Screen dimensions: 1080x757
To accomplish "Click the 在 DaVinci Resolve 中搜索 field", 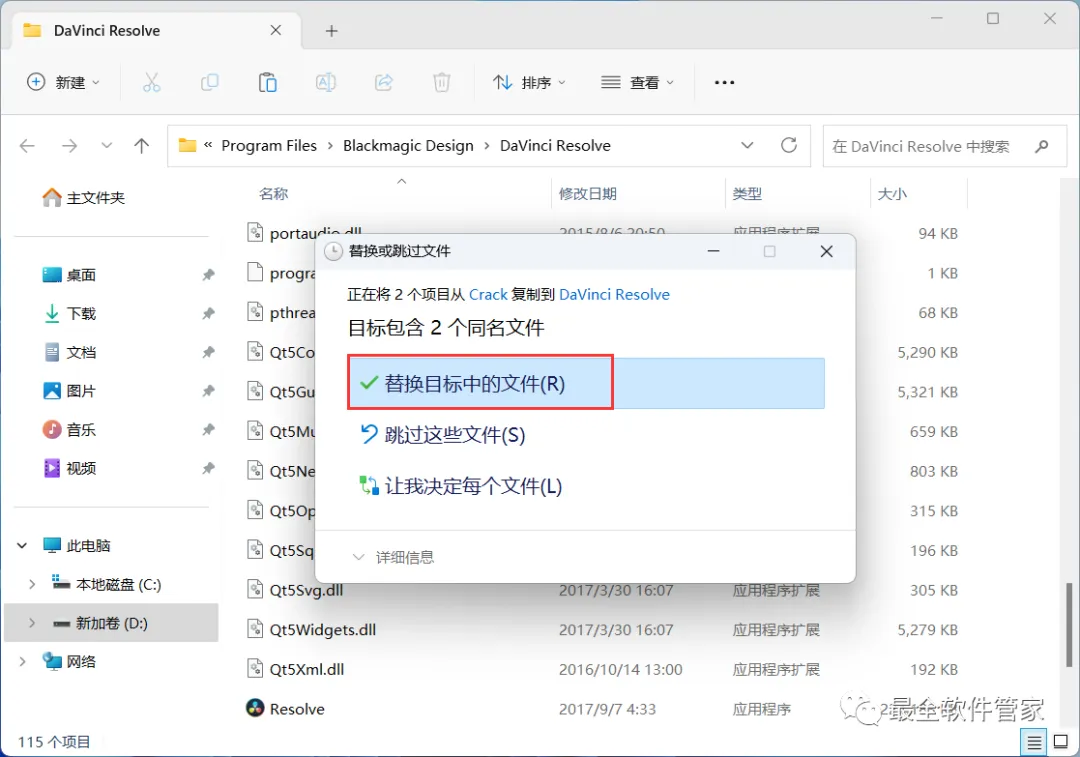I will [x=945, y=146].
